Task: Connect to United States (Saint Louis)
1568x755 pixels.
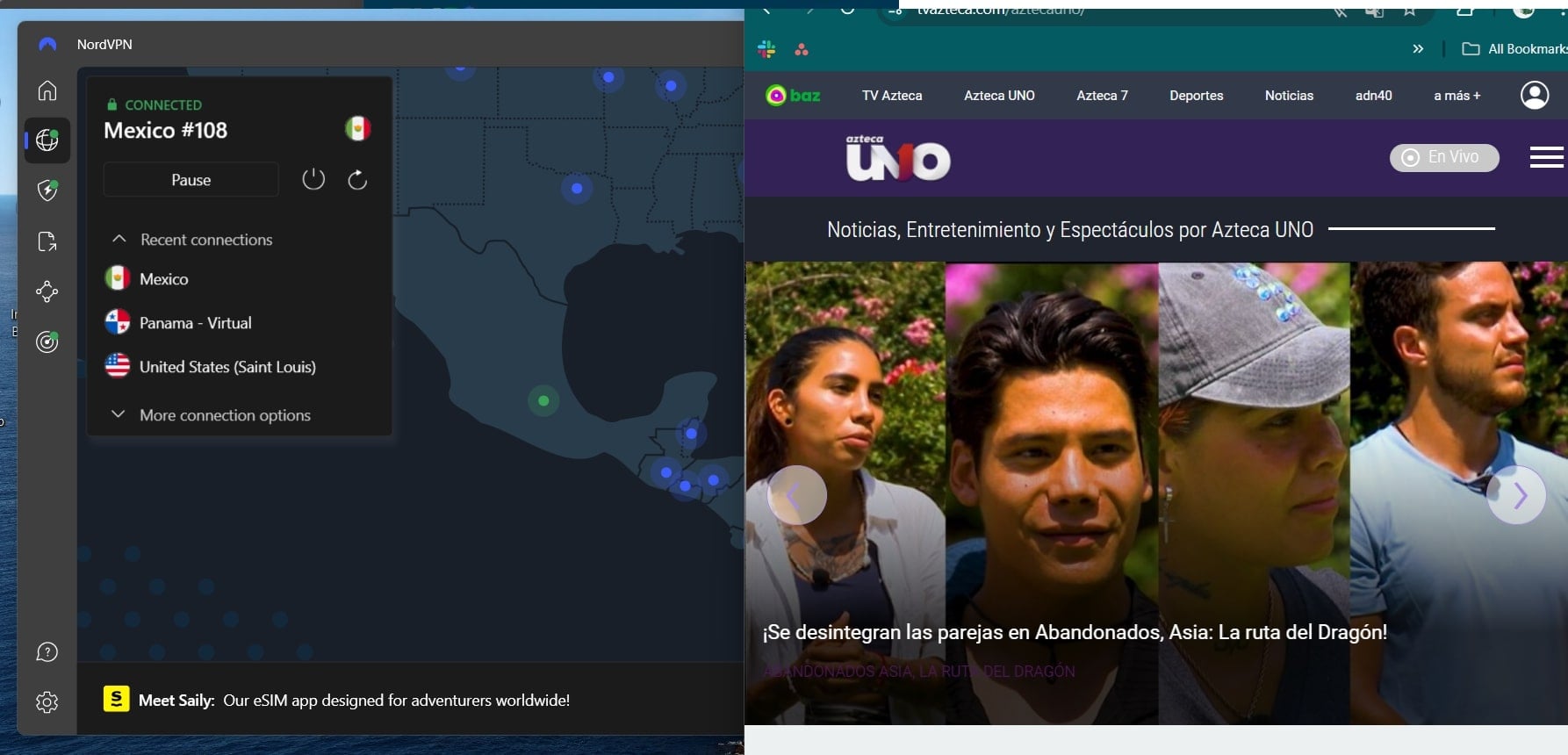Action: (x=211, y=366)
